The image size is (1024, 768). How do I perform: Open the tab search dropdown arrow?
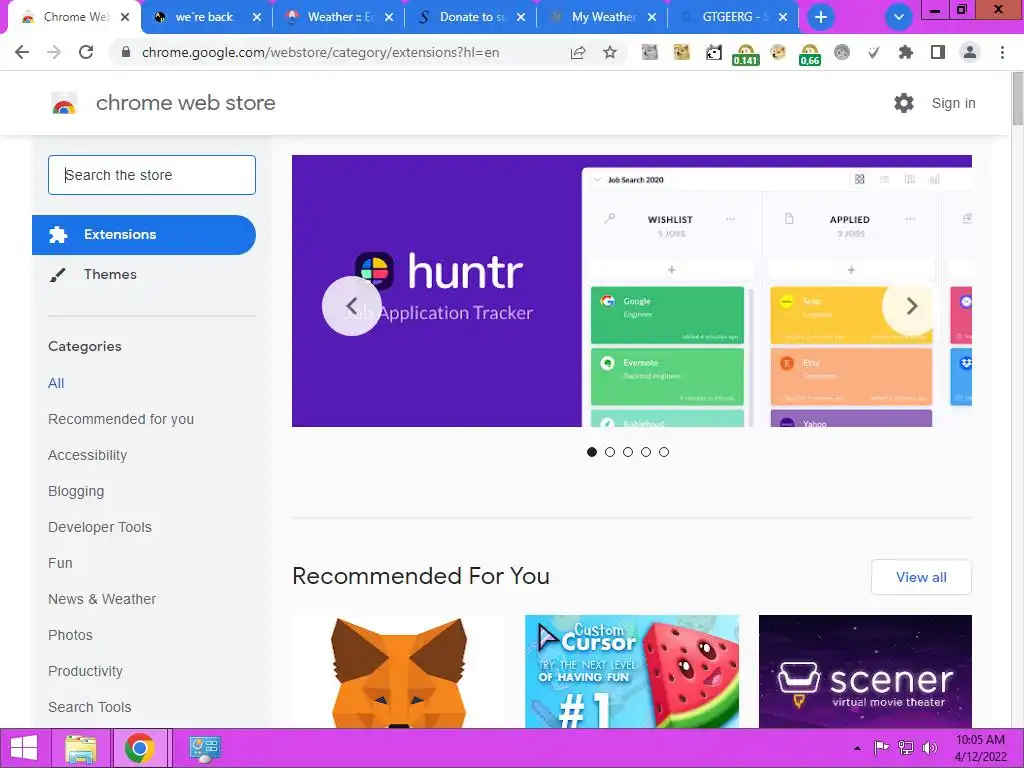pos(899,17)
